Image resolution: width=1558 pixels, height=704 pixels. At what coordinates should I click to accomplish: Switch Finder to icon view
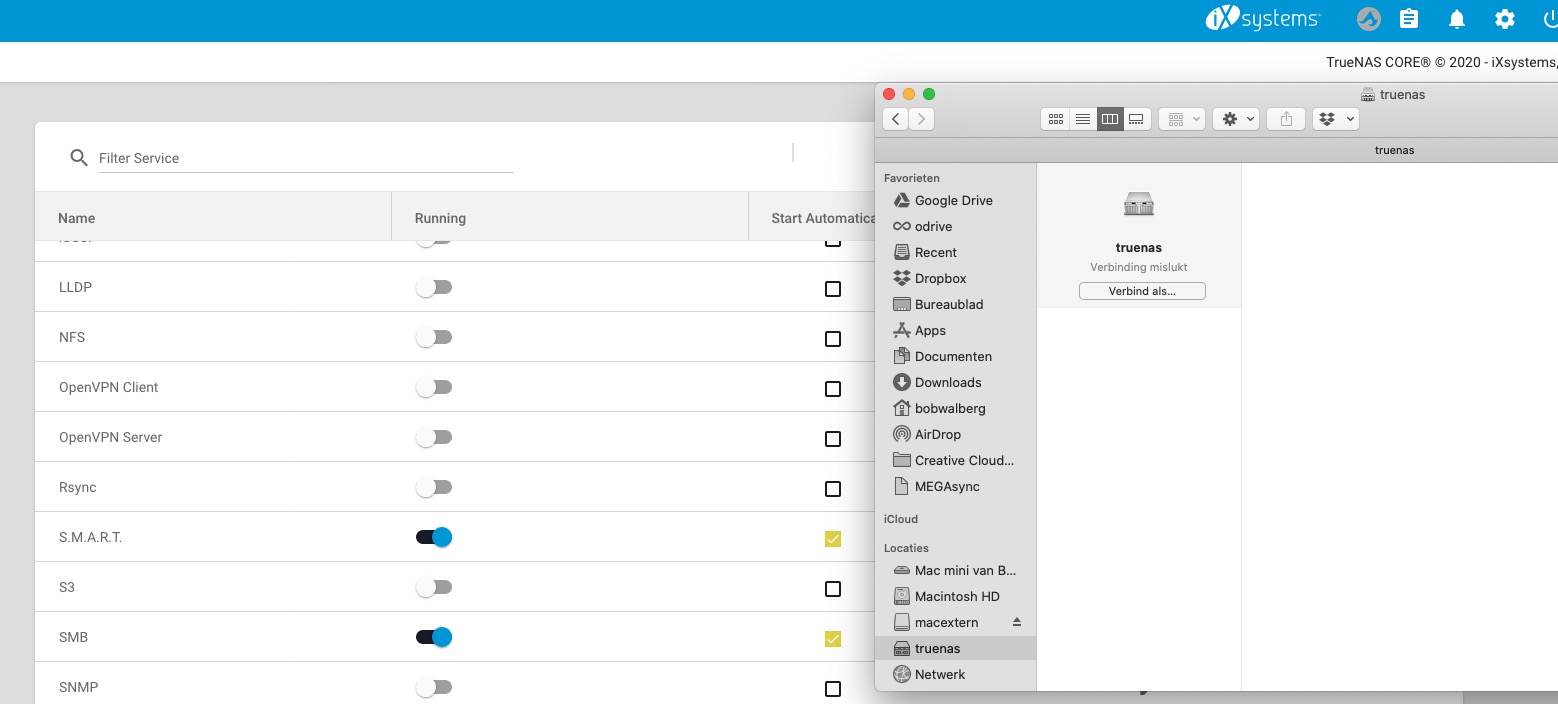pyautogui.click(x=1055, y=119)
